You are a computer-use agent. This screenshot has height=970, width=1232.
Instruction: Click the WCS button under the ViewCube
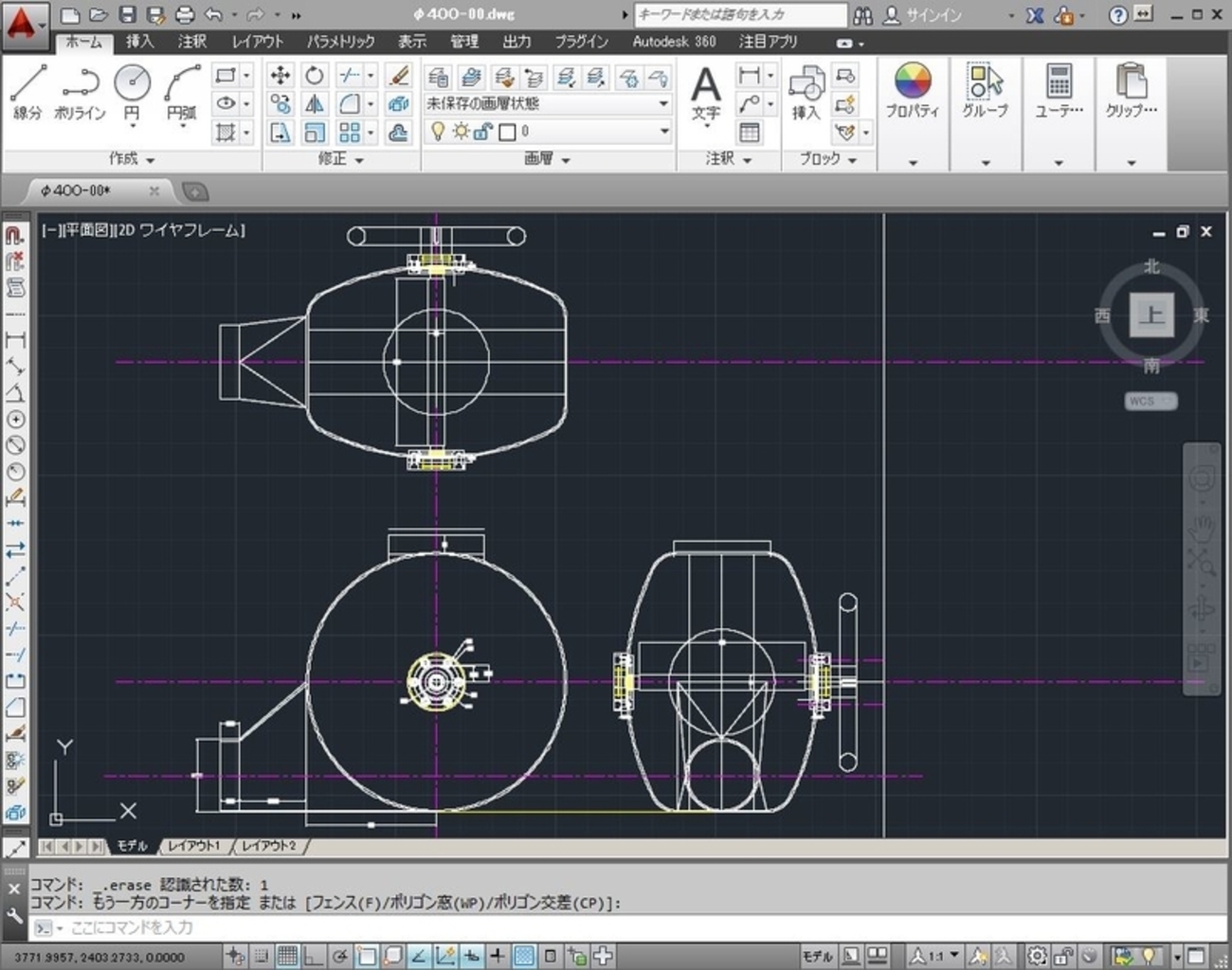pyautogui.click(x=1150, y=401)
